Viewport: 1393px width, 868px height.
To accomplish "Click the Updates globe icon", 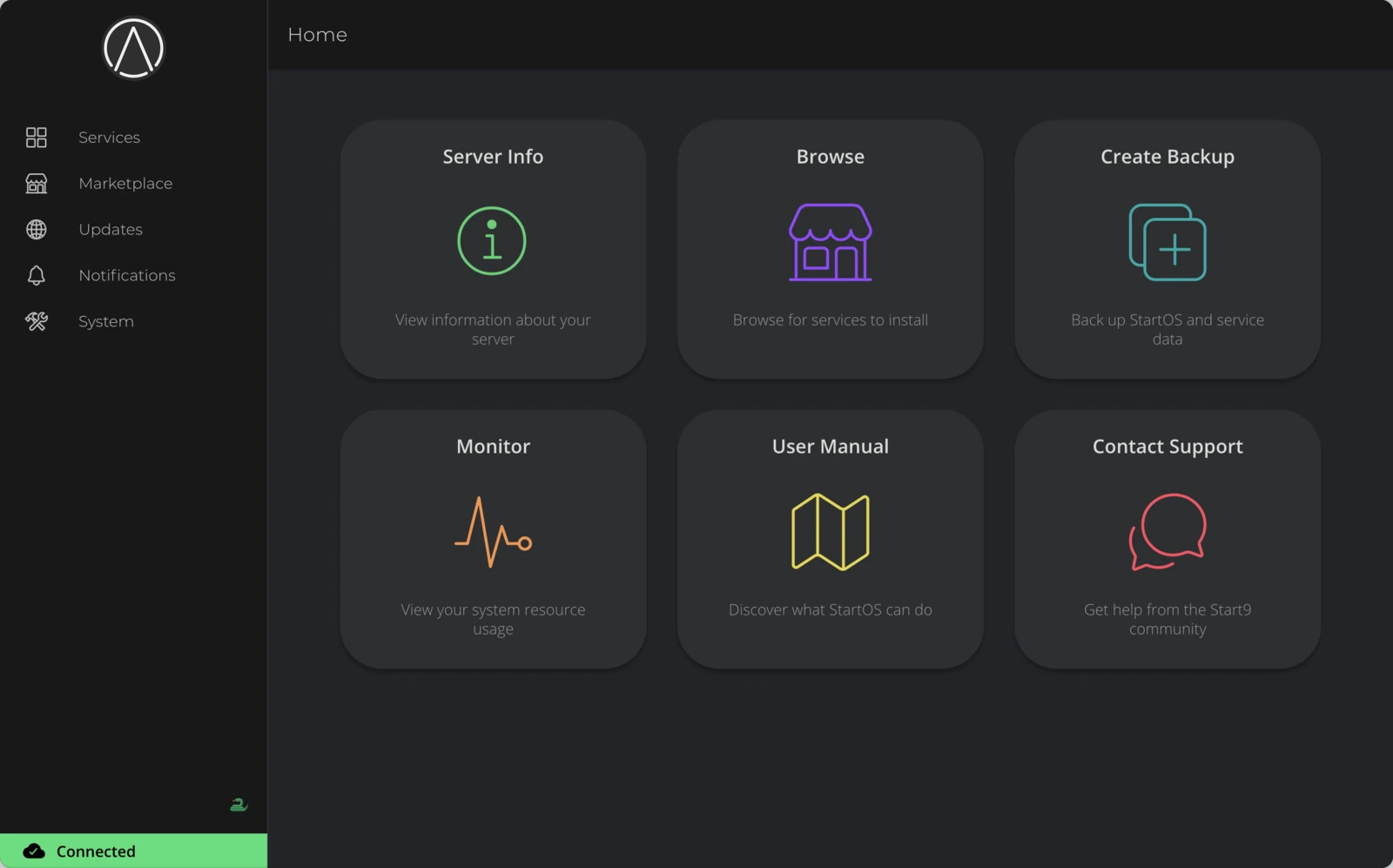I will 36,229.
